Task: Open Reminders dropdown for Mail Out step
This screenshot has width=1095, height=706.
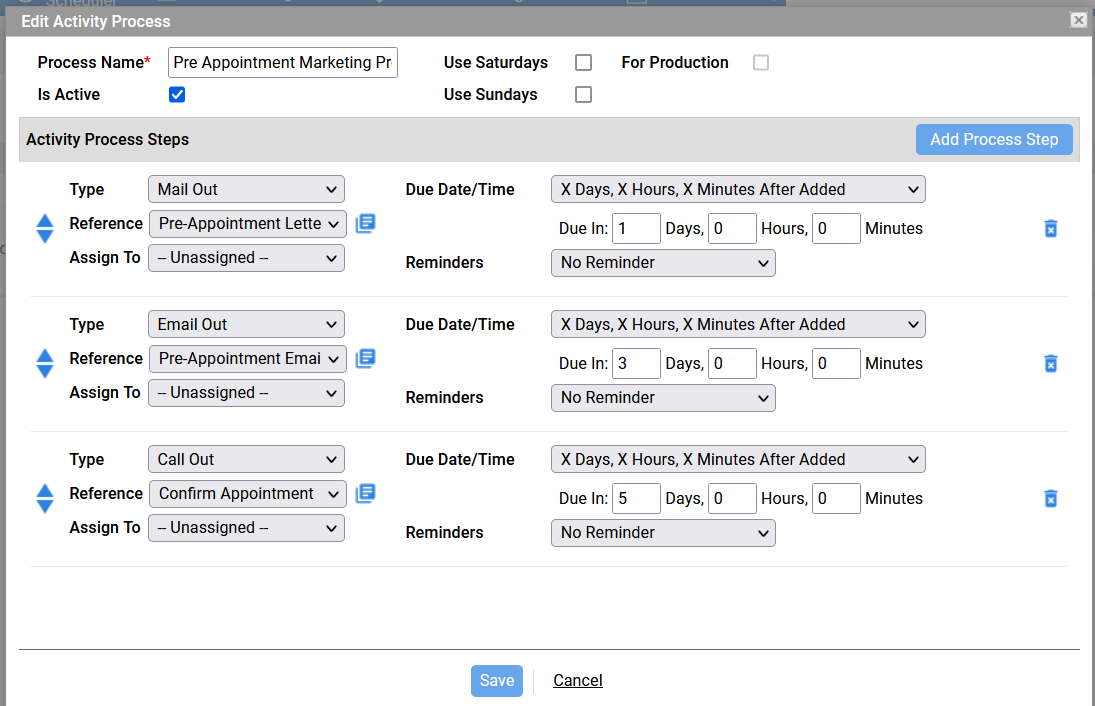Action: click(x=663, y=263)
